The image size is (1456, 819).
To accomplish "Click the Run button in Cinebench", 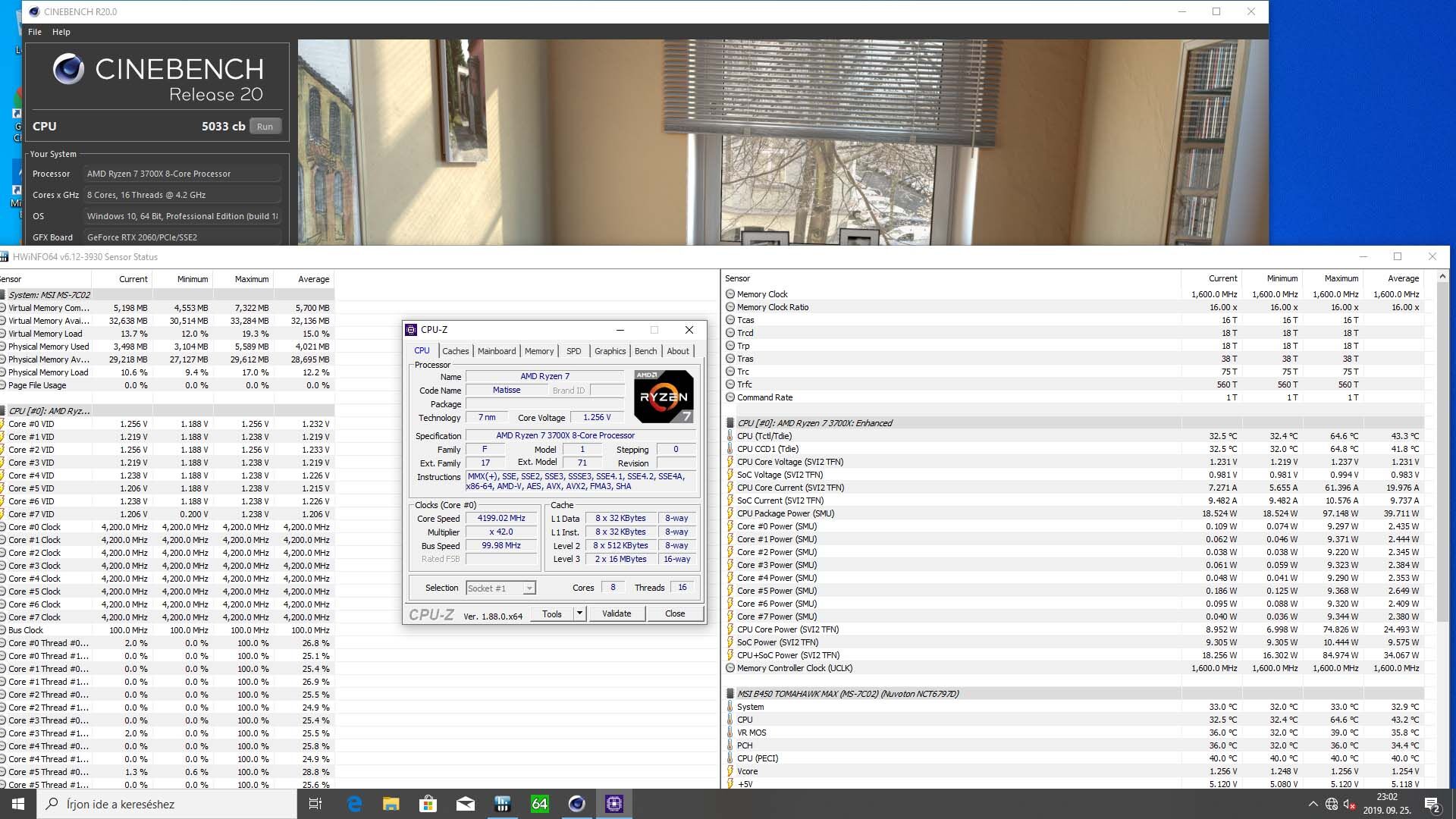I will [265, 127].
